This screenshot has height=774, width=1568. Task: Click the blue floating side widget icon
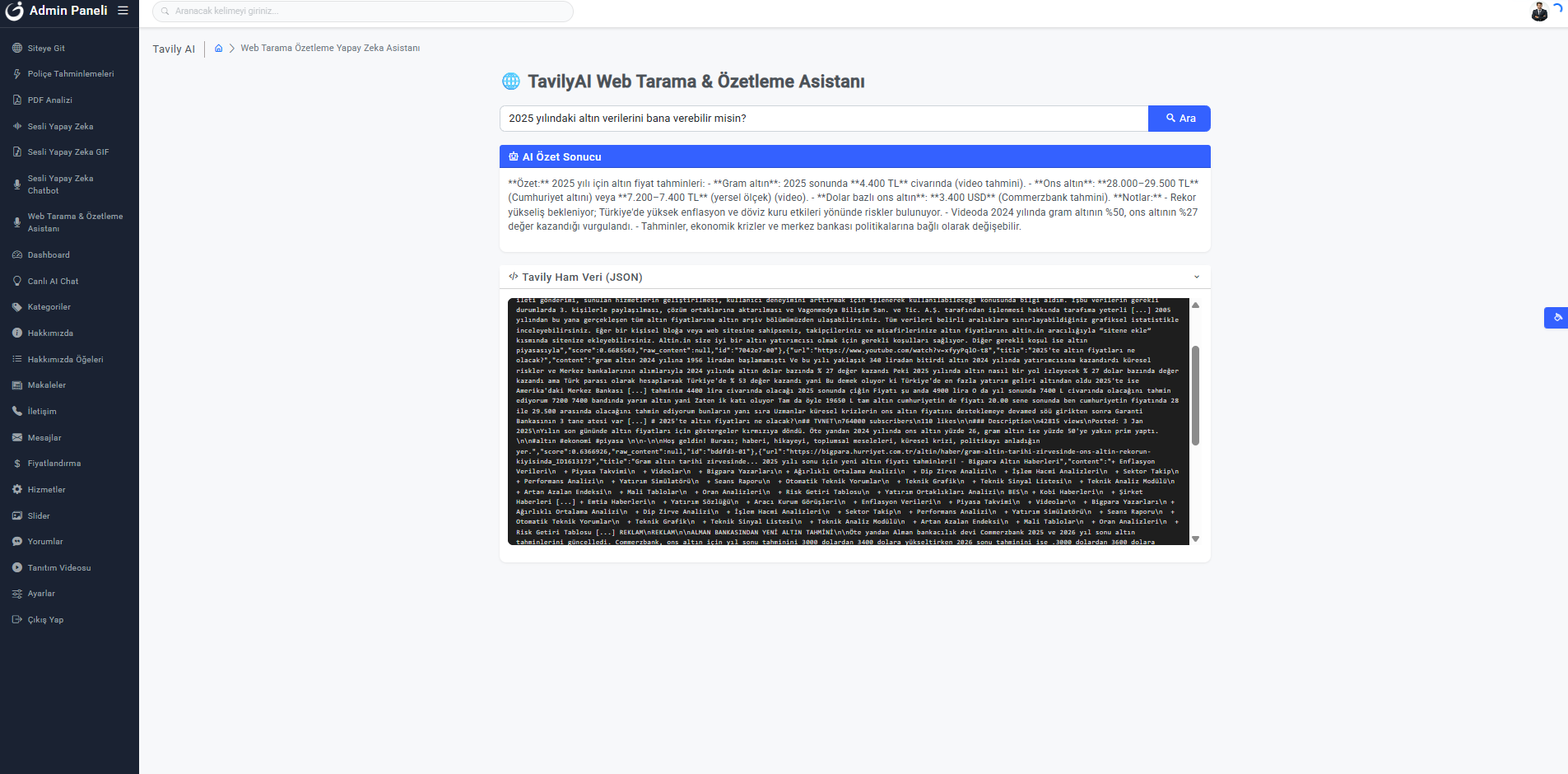1556,318
